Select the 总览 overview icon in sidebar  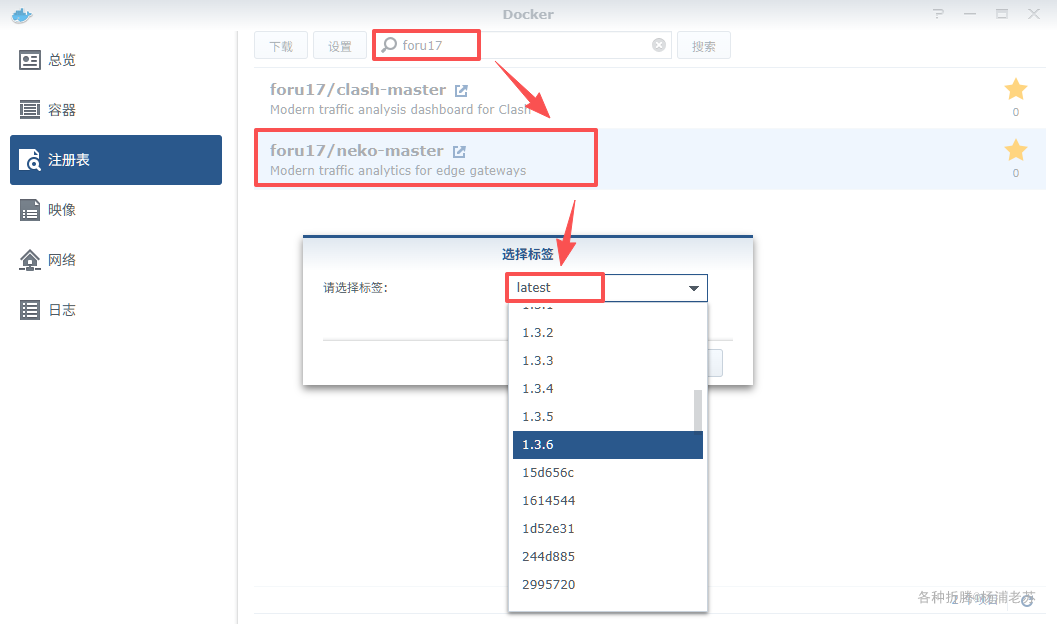click(30, 60)
